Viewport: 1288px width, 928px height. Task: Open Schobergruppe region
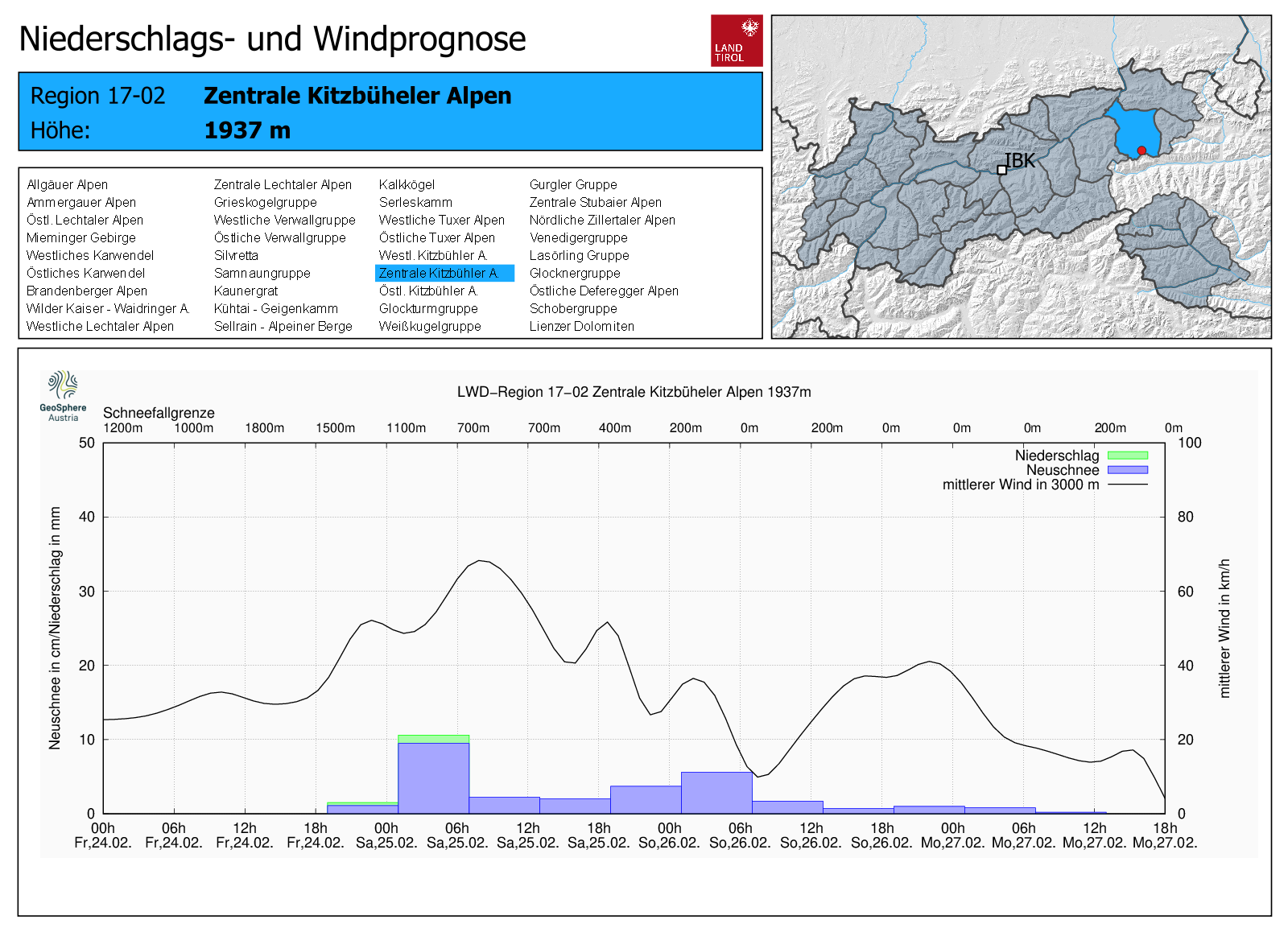coord(573,309)
